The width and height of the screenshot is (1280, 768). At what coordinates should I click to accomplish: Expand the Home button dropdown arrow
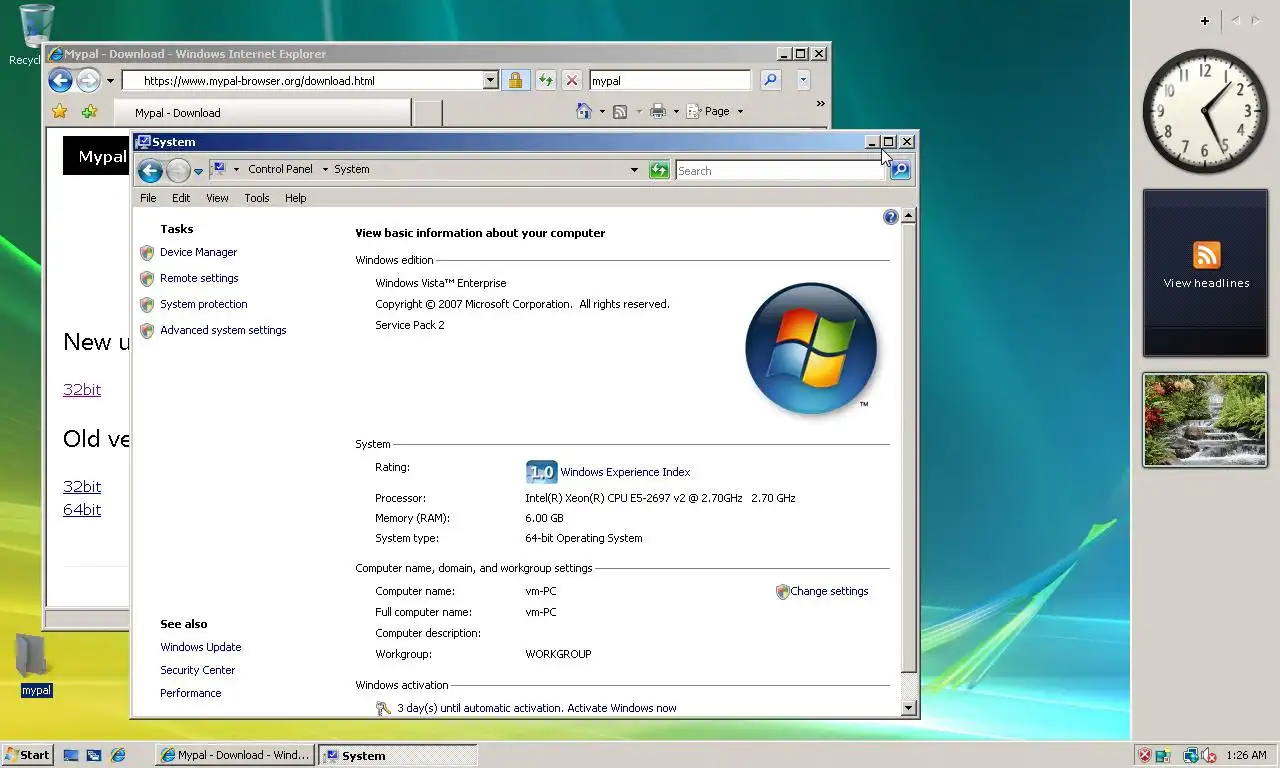pyautogui.click(x=601, y=112)
